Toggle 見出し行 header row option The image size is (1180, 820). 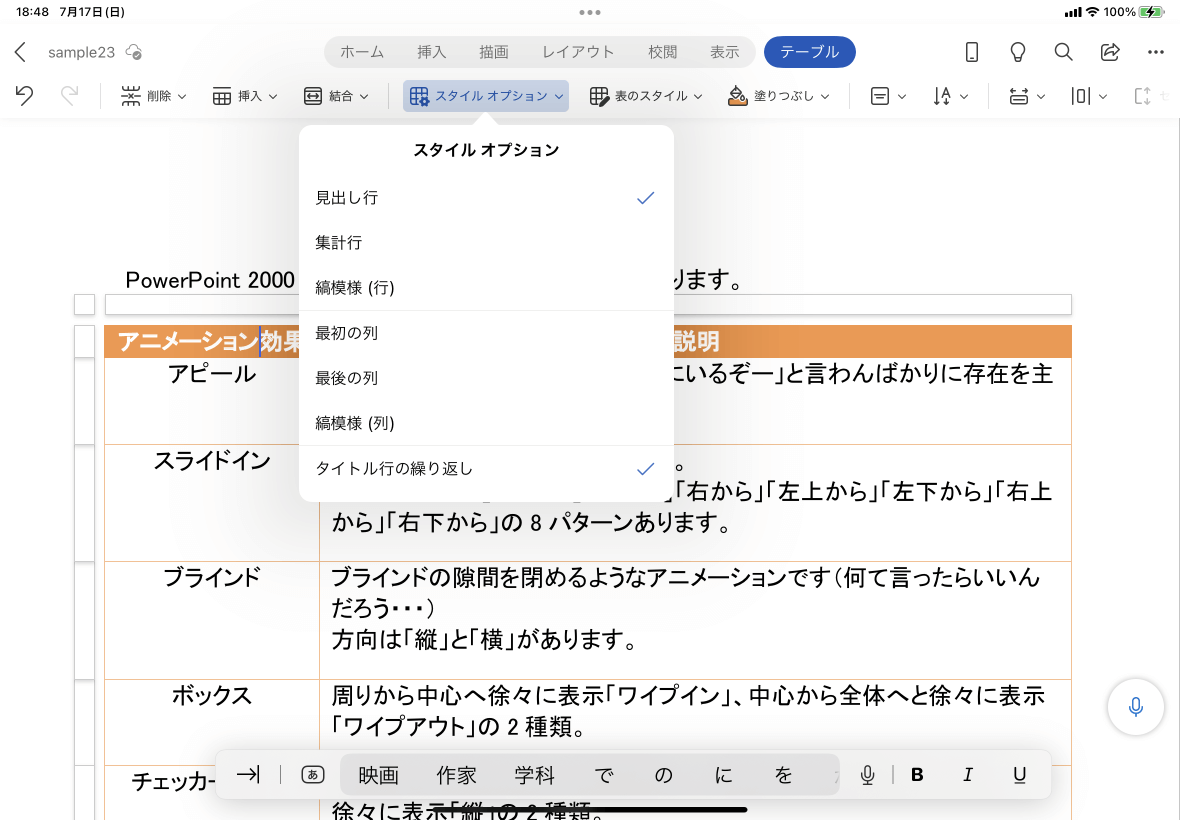tap(486, 198)
